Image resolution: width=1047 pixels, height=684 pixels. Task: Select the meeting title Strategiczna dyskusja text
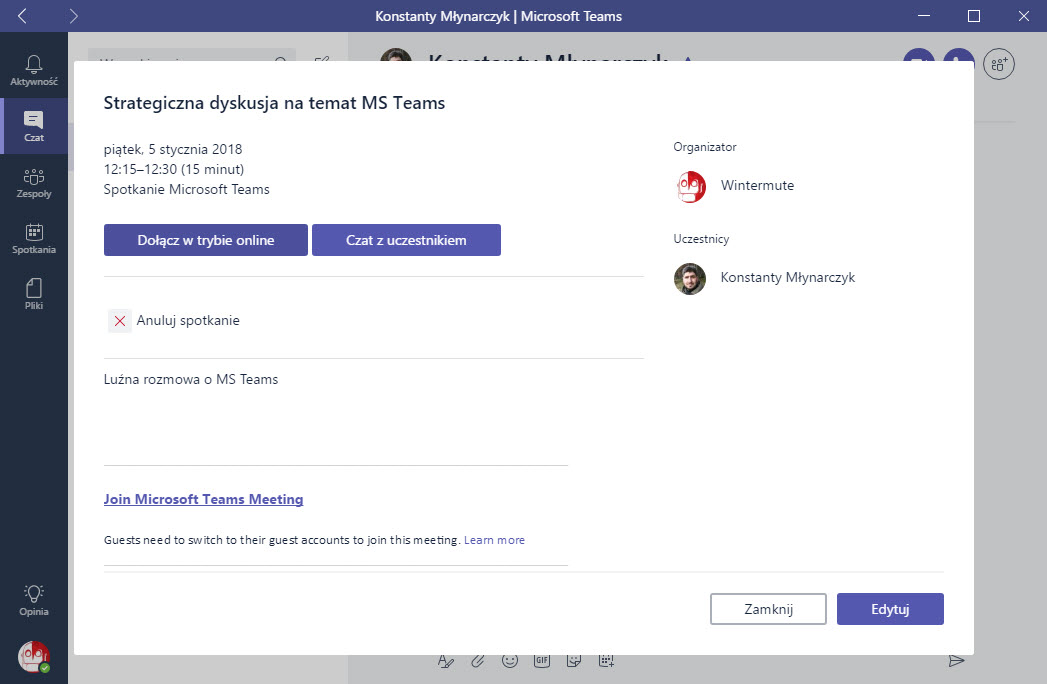pos(274,103)
